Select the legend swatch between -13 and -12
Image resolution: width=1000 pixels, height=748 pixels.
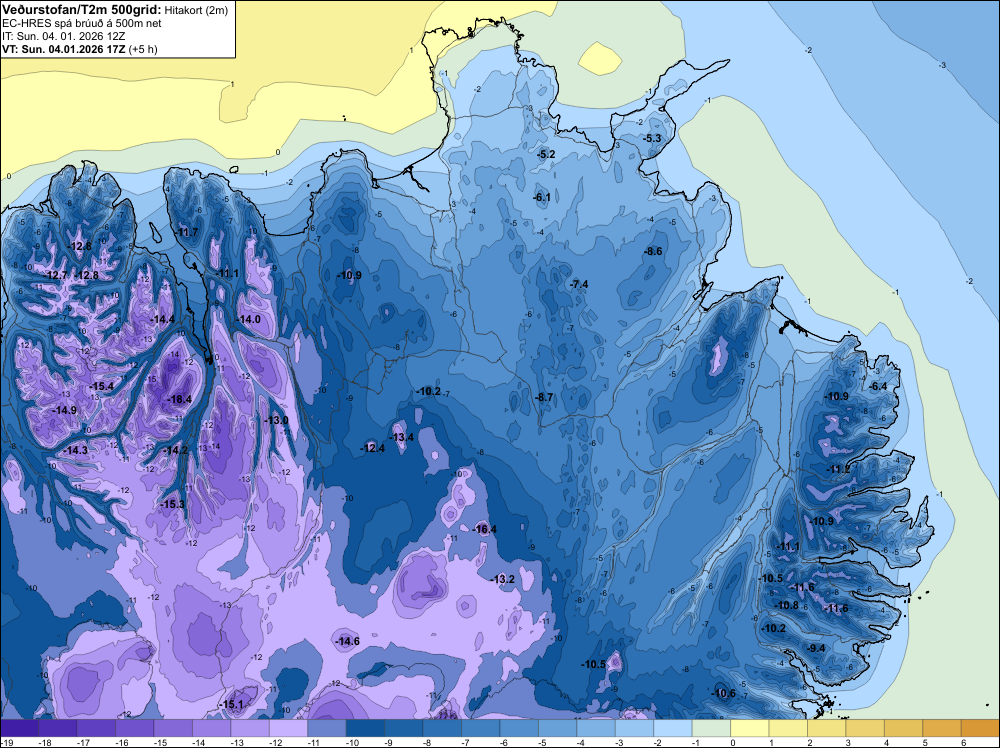tap(250, 728)
